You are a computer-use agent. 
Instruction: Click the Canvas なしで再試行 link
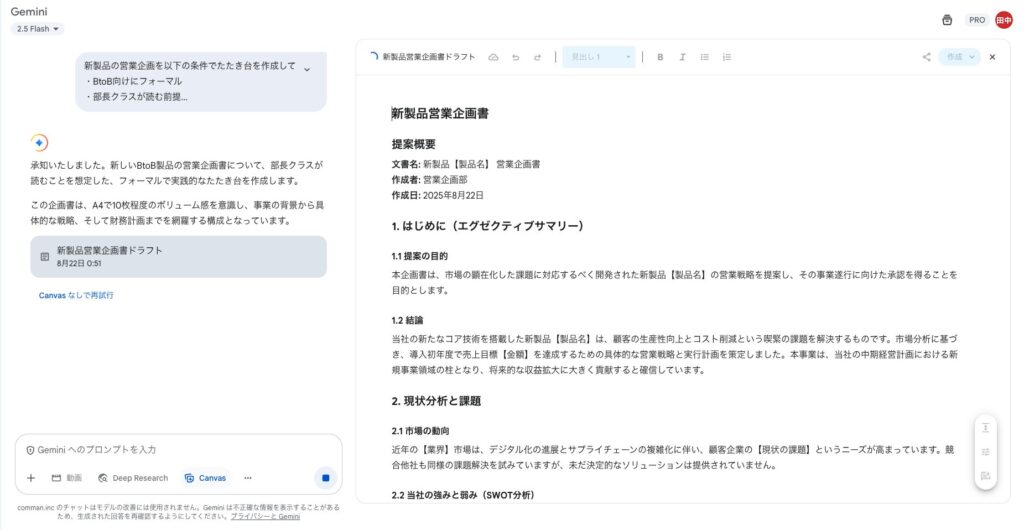(76, 295)
